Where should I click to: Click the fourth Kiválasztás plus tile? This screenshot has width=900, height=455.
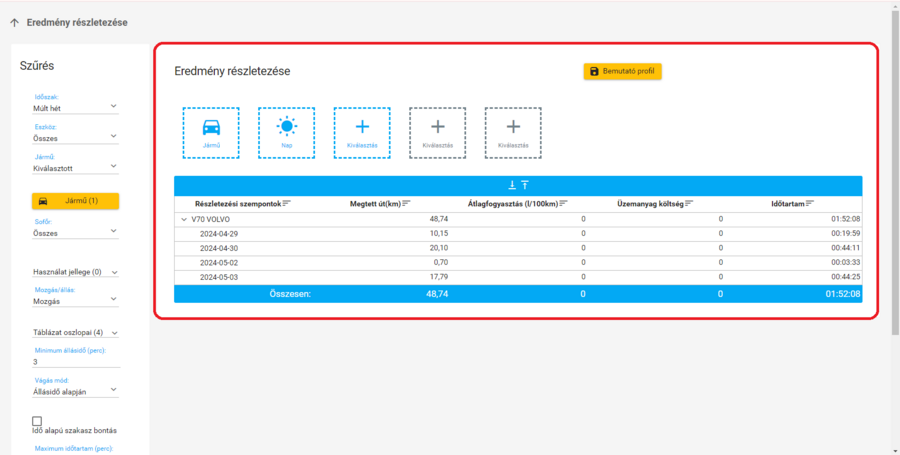(x=437, y=132)
